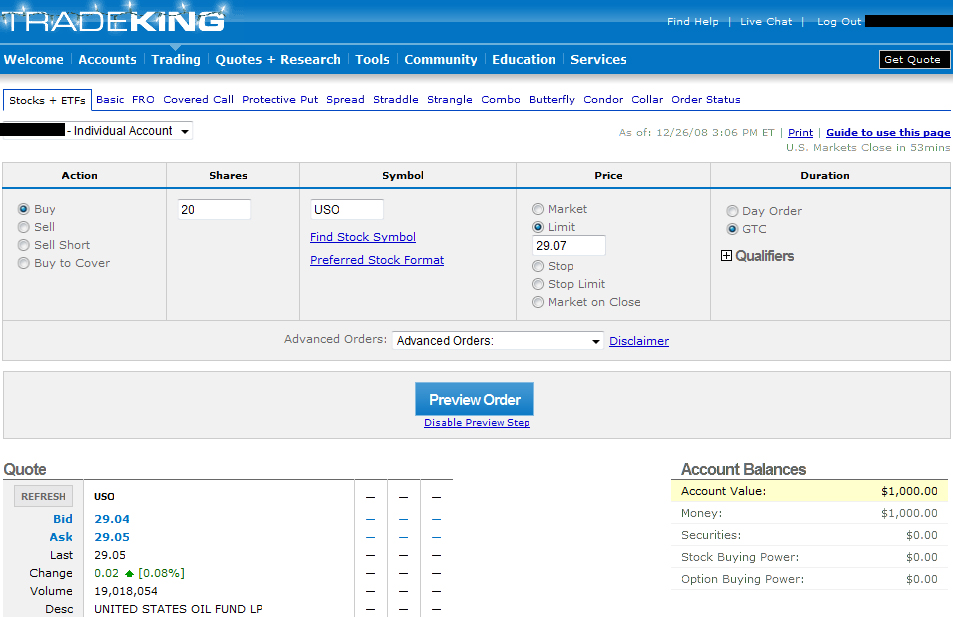953x617 pixels.
Task: Open the Trading menu
Action: point(176,60)
